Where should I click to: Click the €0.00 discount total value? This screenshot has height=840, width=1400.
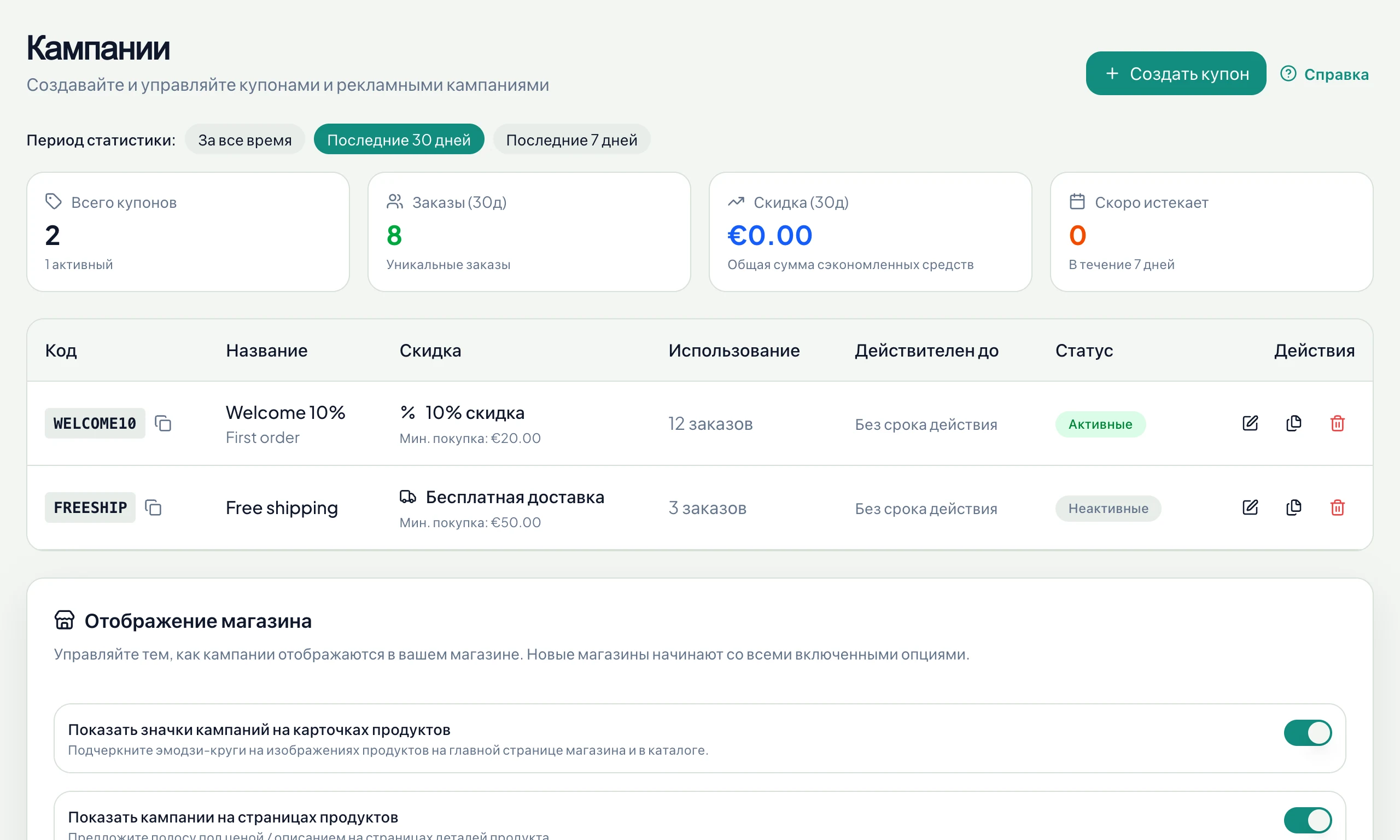769,236
